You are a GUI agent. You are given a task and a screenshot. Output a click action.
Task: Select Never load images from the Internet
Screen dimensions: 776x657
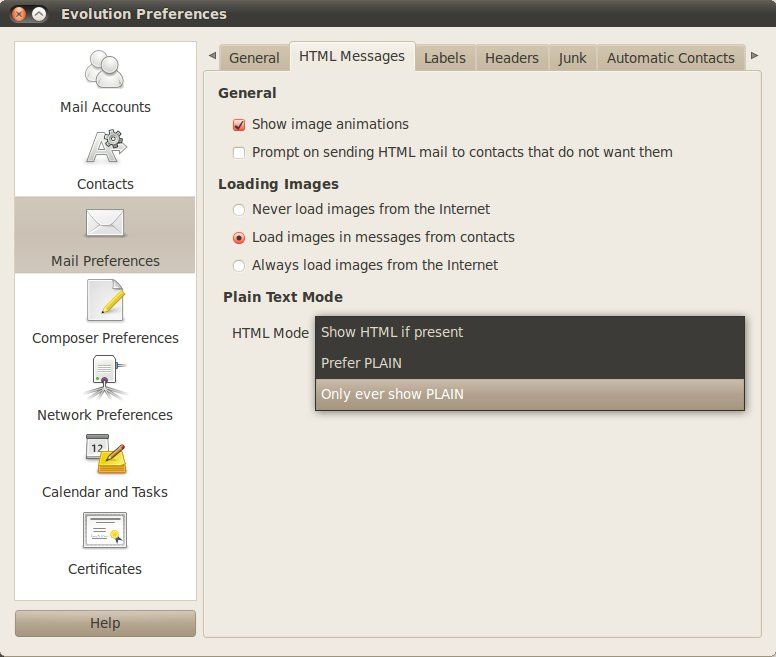pos(239,210)
